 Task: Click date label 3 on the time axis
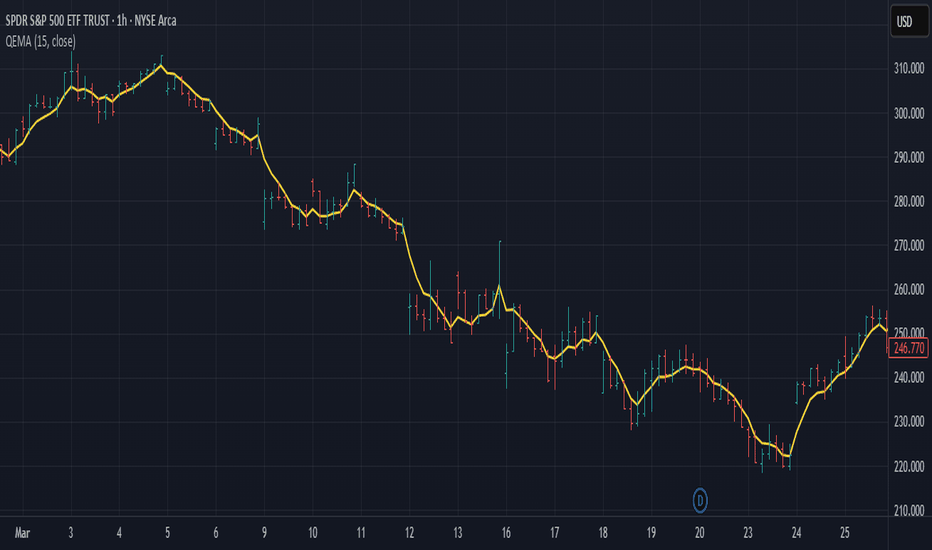(x=71, y=533)
